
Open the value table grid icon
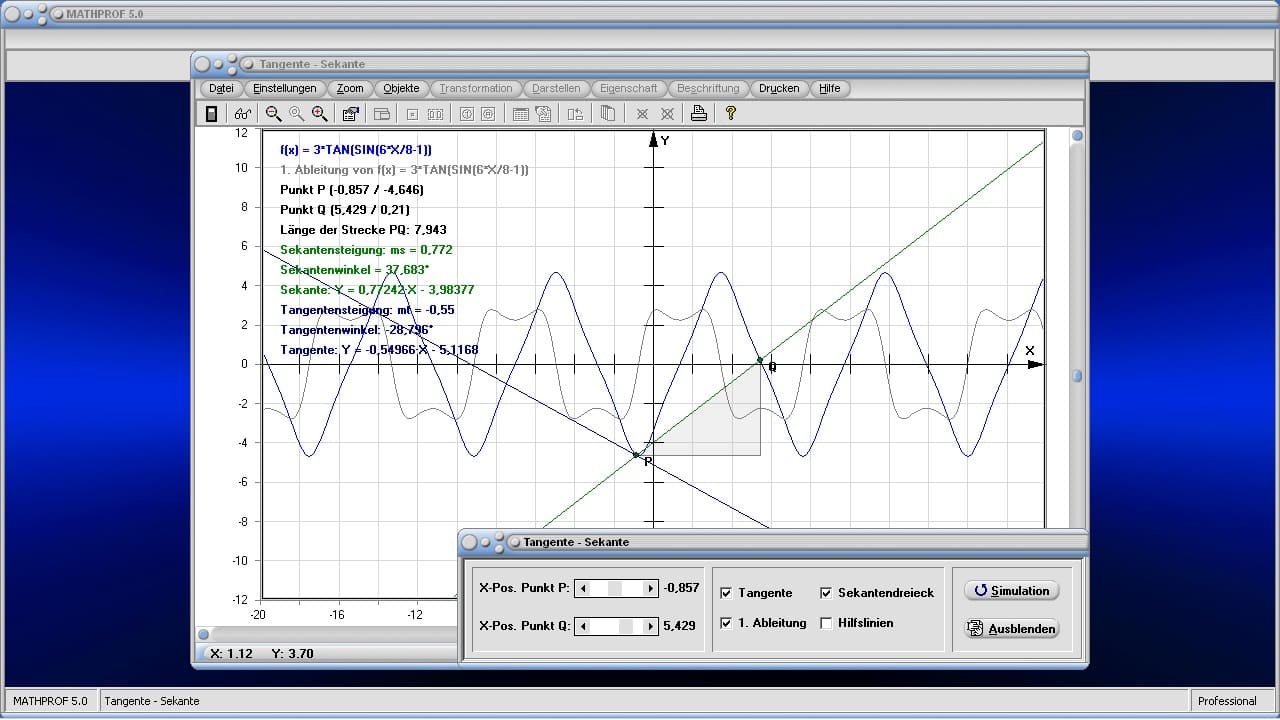coord(520,114)
